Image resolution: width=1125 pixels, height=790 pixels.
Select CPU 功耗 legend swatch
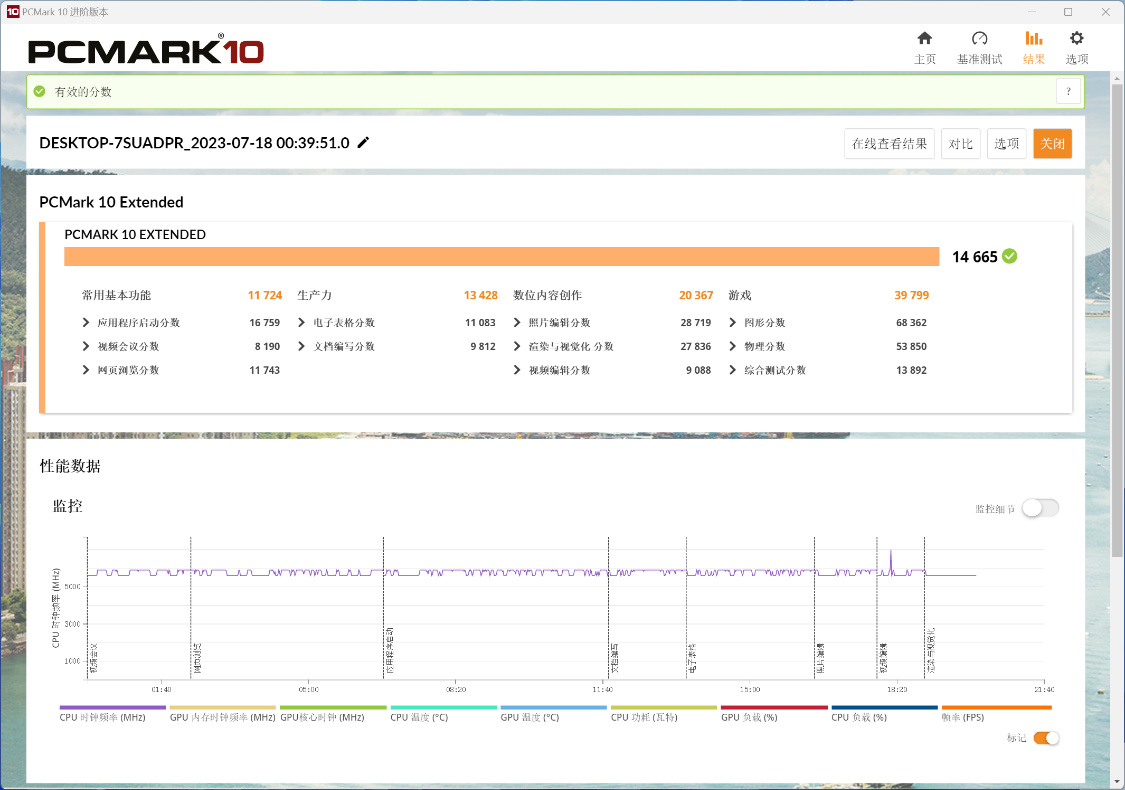coord(664,707)
